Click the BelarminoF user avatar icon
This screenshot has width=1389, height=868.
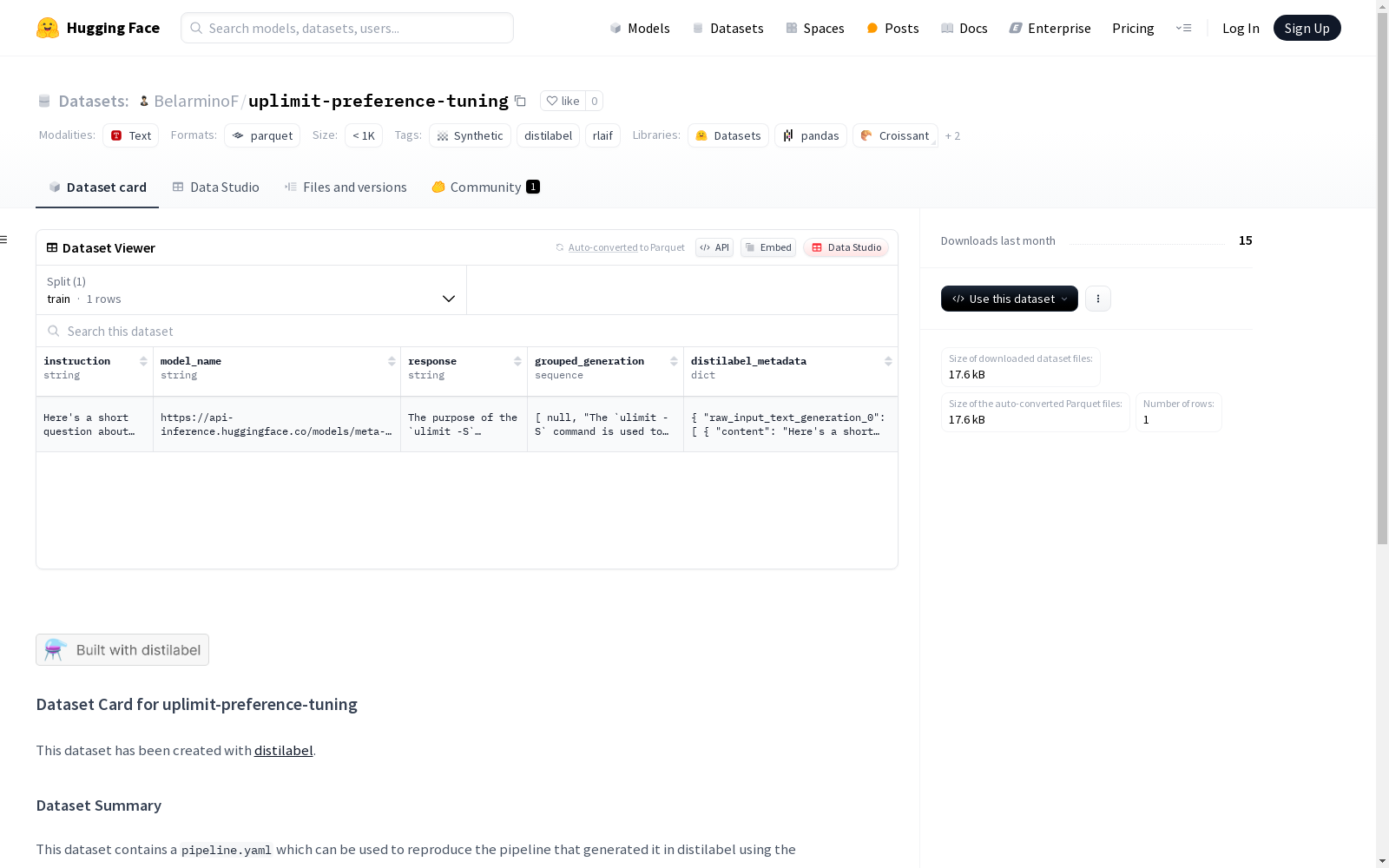pos(144,102)
